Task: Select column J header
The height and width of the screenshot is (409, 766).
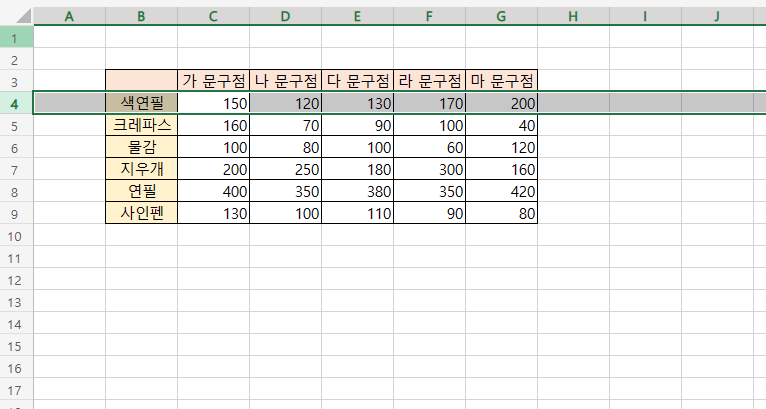Action: (x=717, y=16)
